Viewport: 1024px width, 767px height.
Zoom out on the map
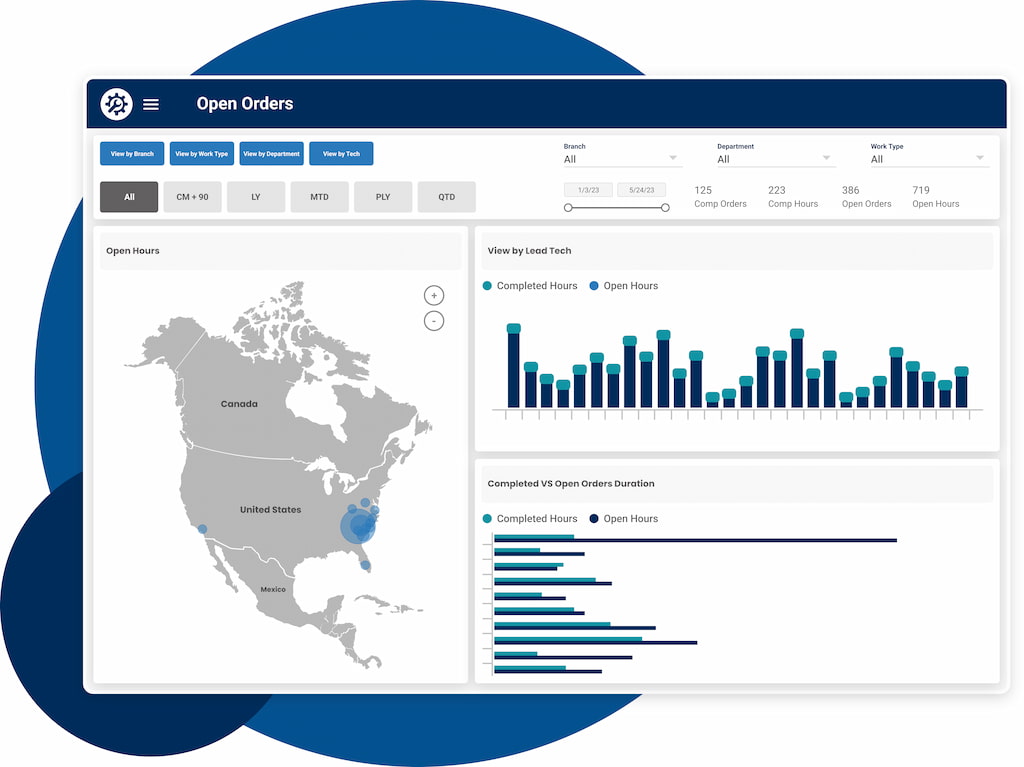(433, 321)
